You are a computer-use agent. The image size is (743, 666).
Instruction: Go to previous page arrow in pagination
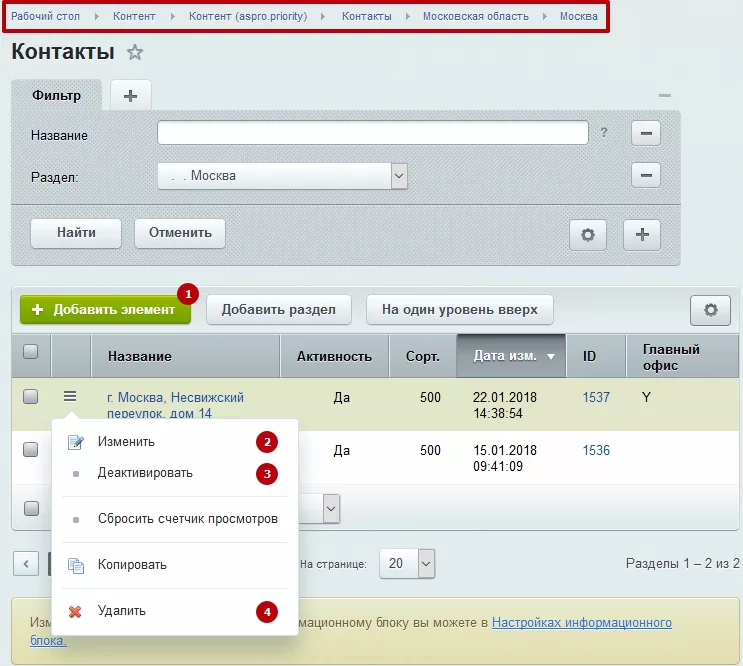coord(26,564)
